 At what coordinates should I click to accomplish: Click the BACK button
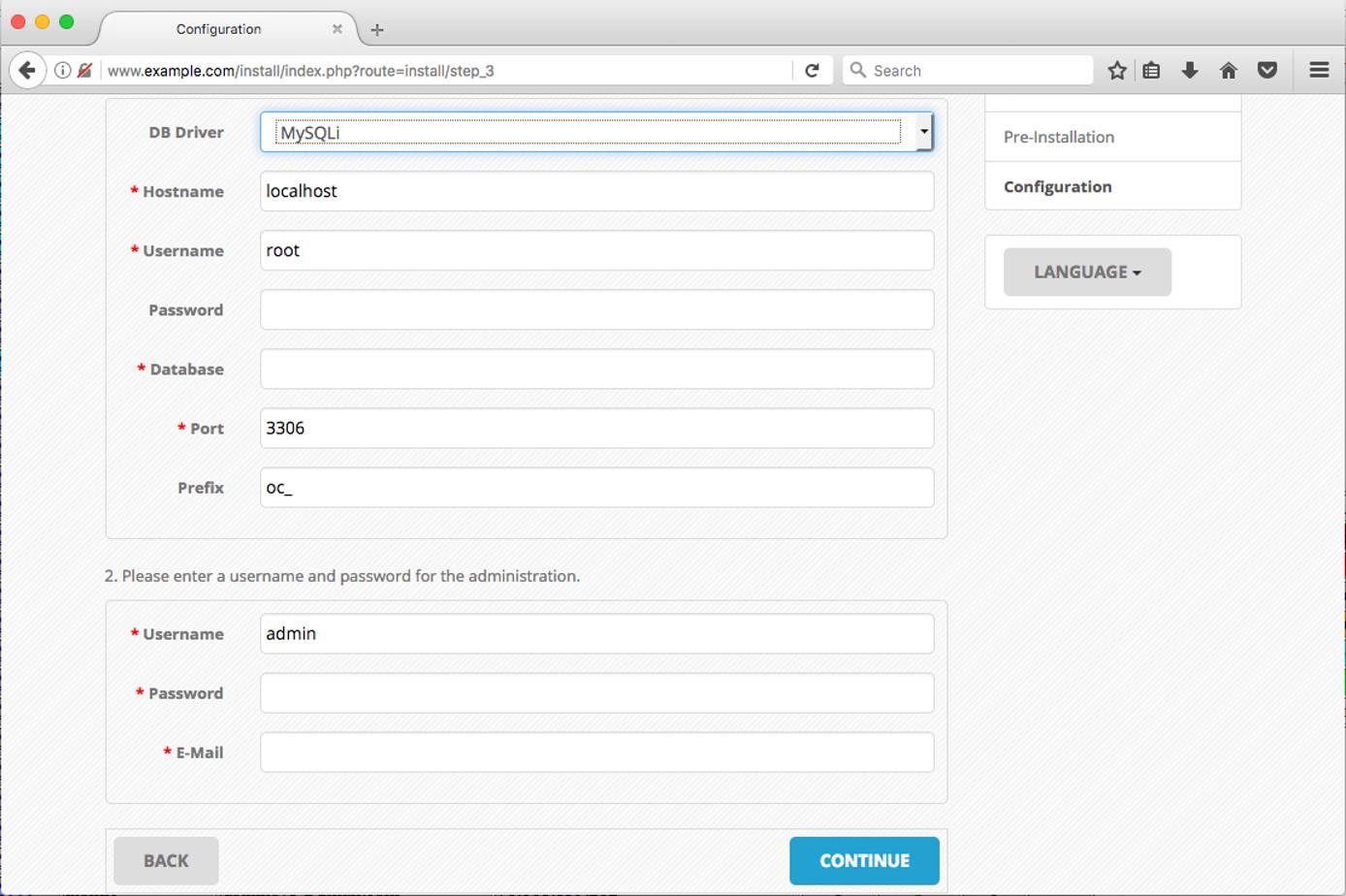(165, 860)
